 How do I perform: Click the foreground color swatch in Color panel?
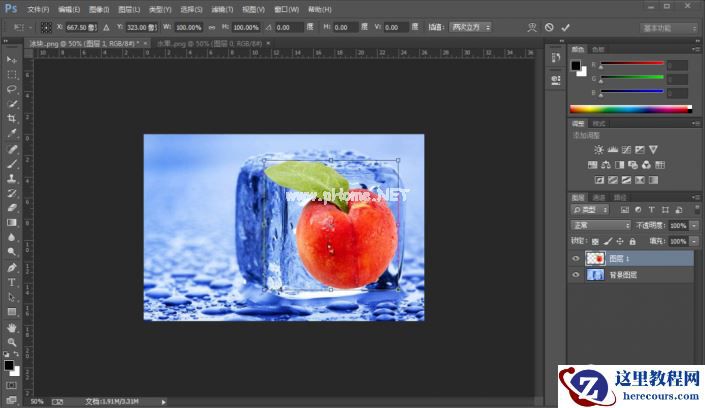[576, 66]
